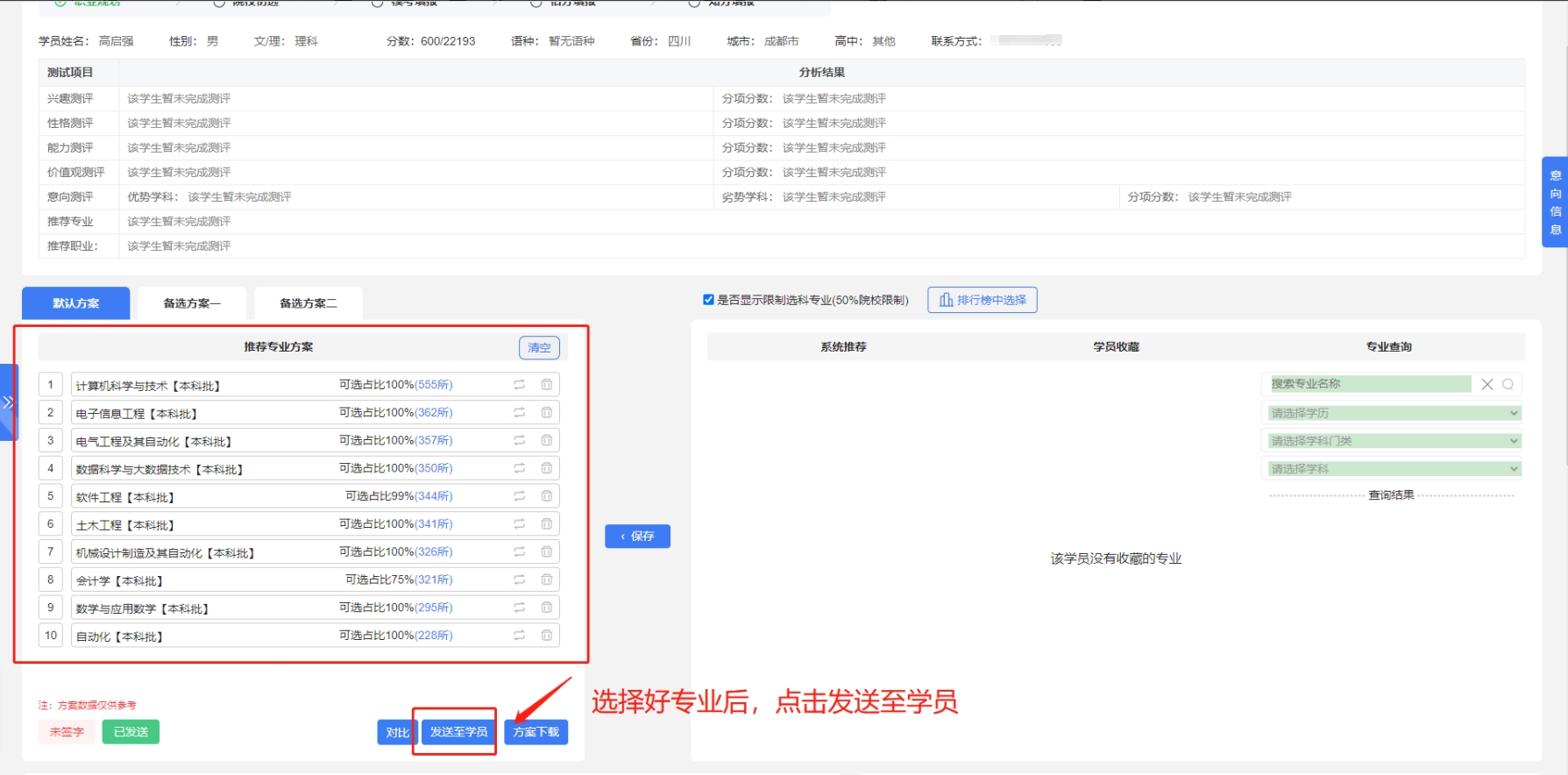This screenshot has width=1568, height=775.
Task: Click 未签字 status button
Action: click(67, 732)
